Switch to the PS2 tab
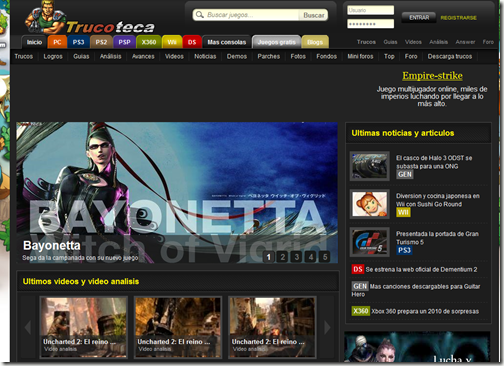 (x=101, y=42)
